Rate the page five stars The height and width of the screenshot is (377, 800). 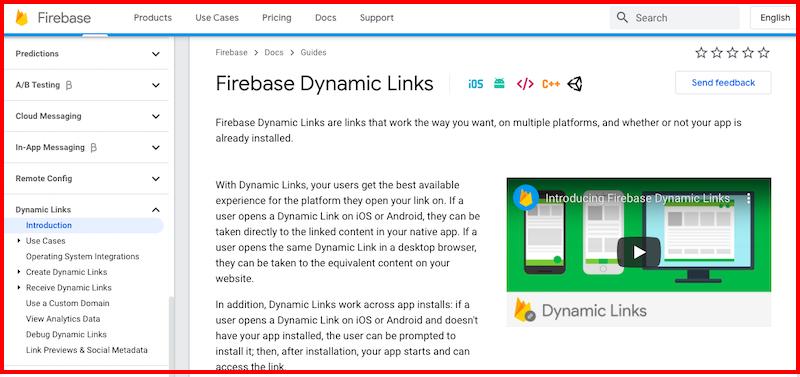[763, 53]
